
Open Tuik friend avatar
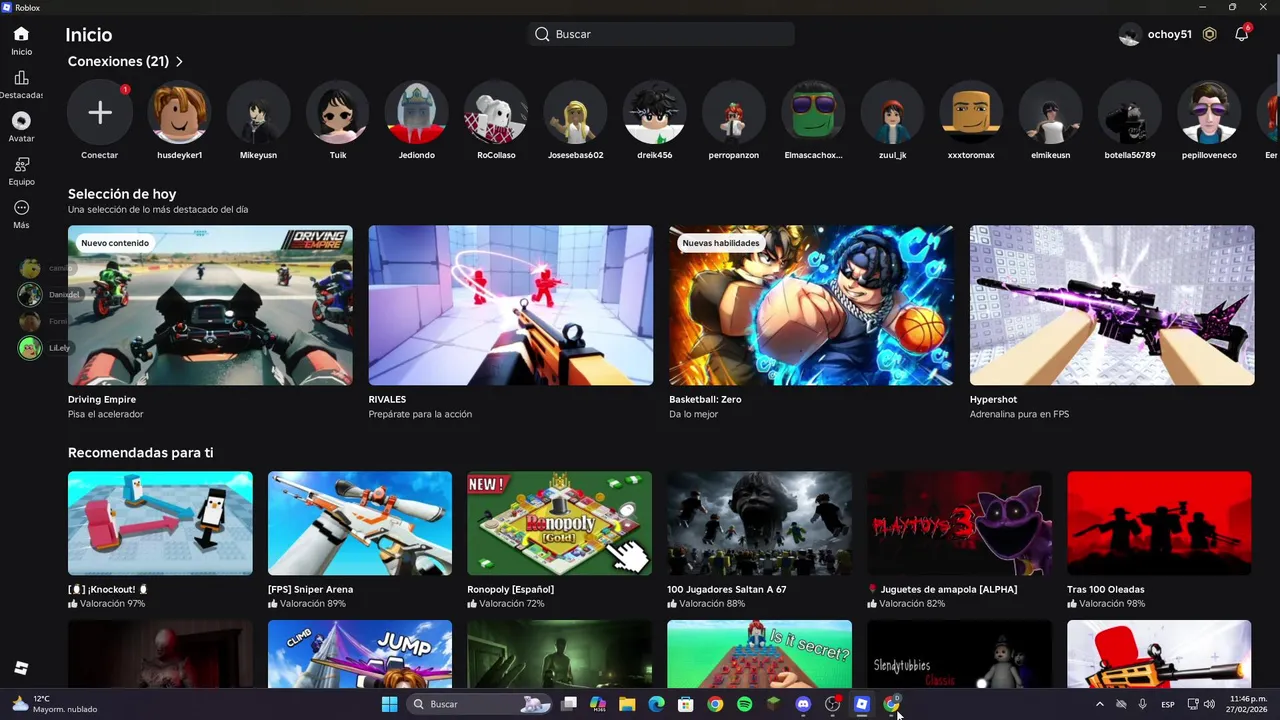(x=338, y=113)
